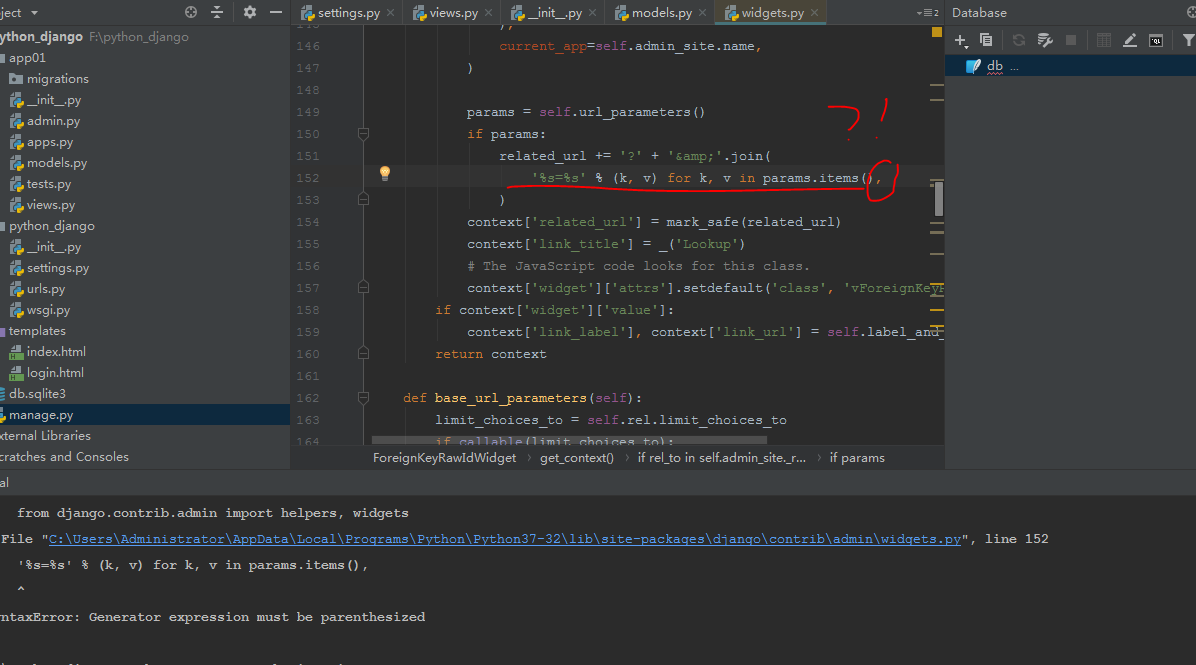Screen dimensions: 1196x665
Task: Click the editor vertical scrollbar thumb
Action: point(938,198)
